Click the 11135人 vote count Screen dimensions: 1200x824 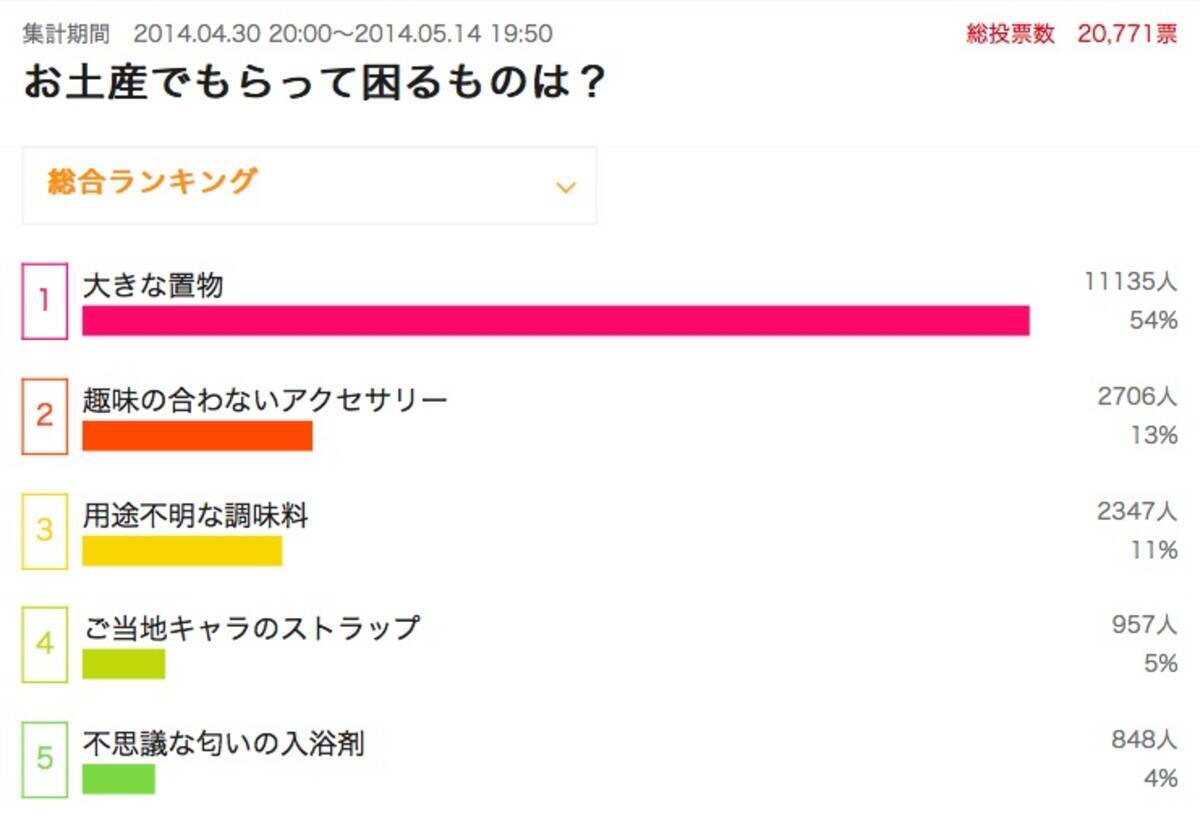pos(1130,283)
